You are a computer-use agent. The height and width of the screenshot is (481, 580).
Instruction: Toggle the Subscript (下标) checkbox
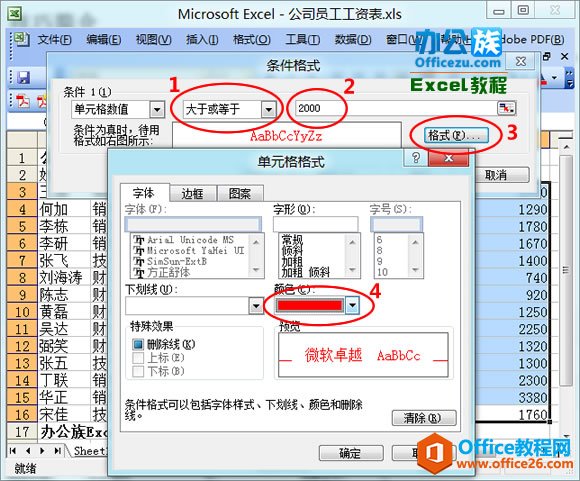click(x=138, y=371)
